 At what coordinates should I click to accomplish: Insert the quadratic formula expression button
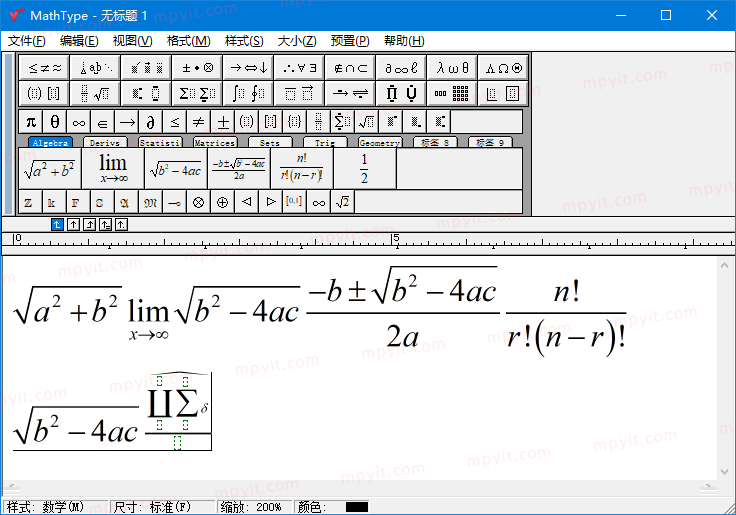click(239, 169)
